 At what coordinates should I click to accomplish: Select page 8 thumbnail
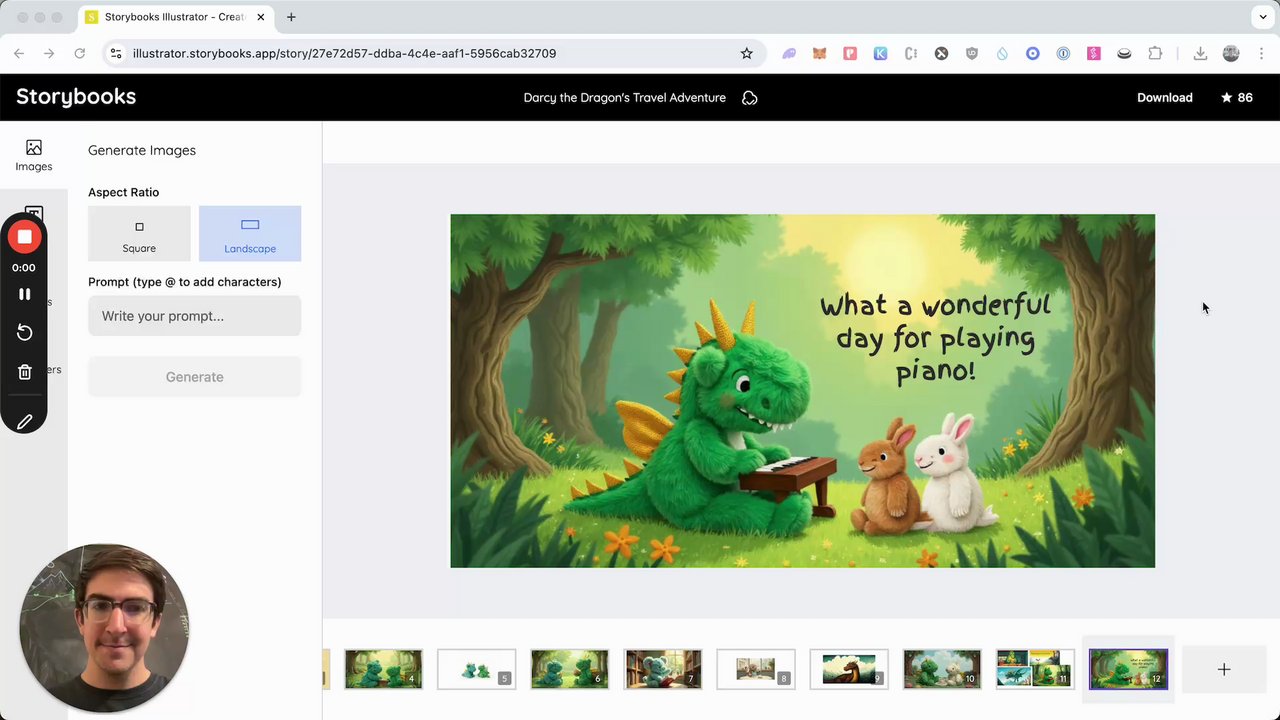click(x=756, y=669)
